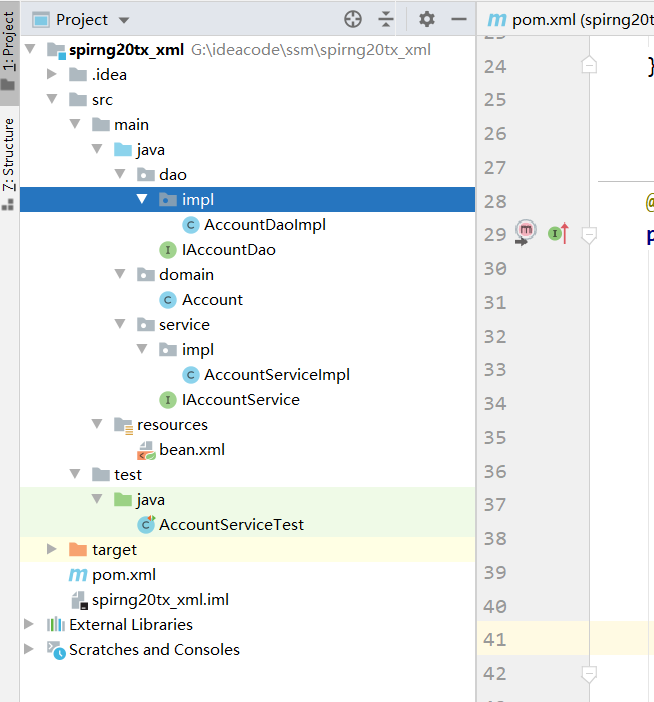Open the Z: Structure side tab
Screen dimensions: 654x702
pos(9,163)
